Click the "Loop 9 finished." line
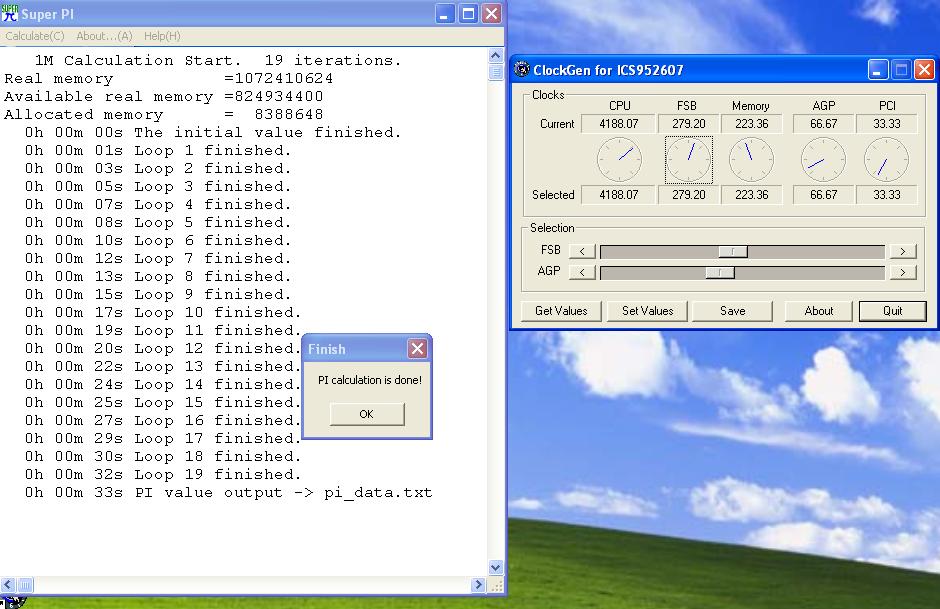The height and width of the screenshot is (609, 940). pos(158,294)
